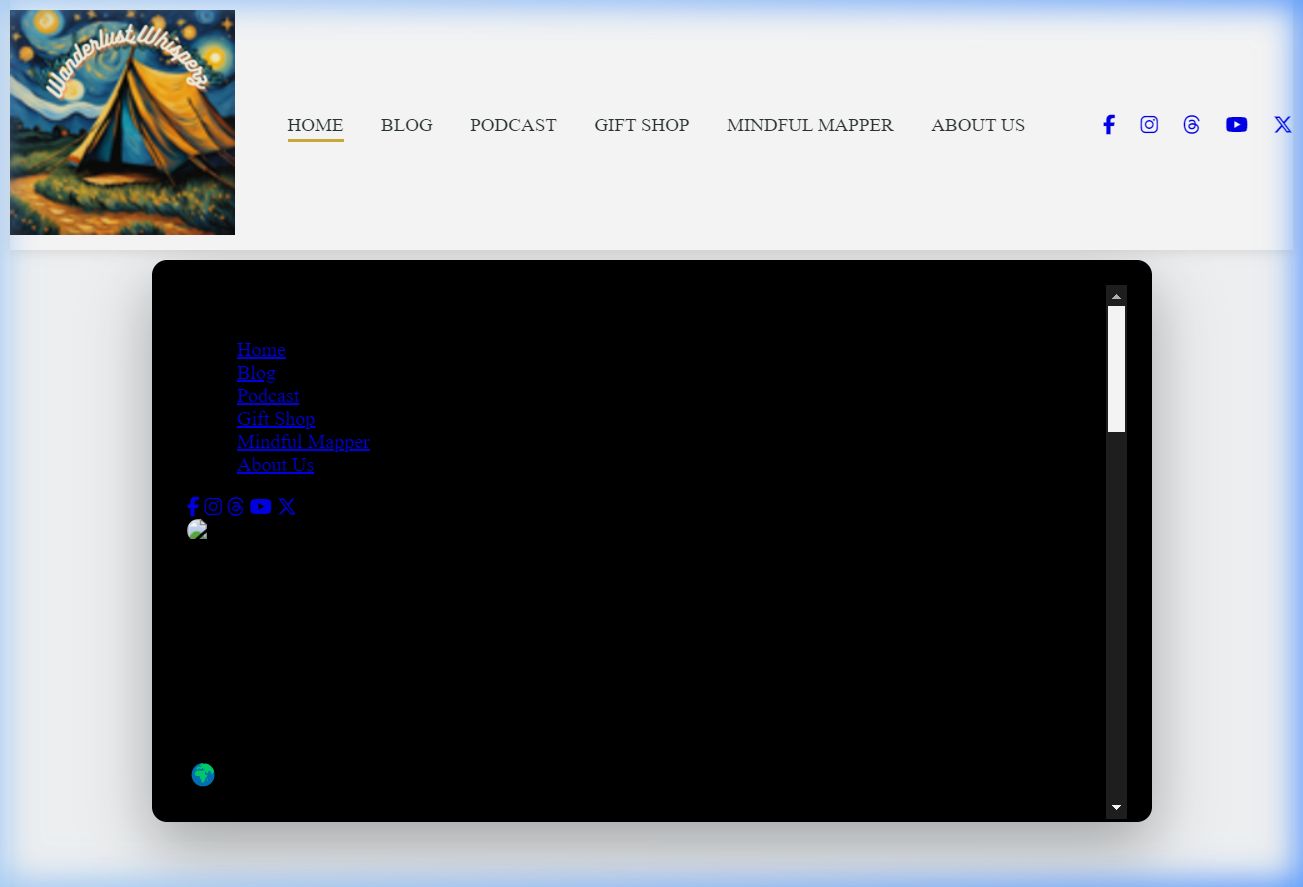Screen dimensions: 1303x887
Task: Click the Facebook icon in the top header
Action: click(x=1108, y=125)
